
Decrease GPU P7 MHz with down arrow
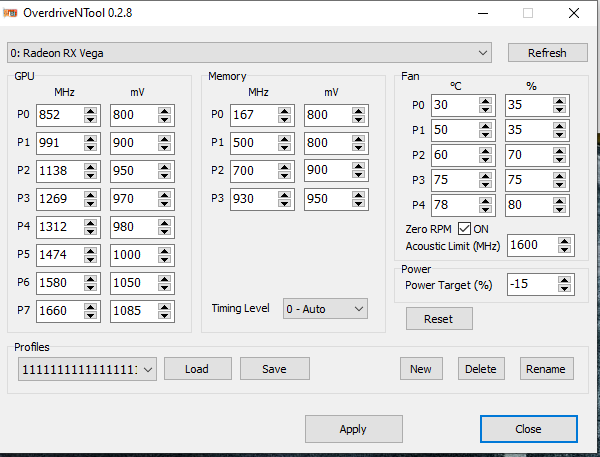click(91, 315)
